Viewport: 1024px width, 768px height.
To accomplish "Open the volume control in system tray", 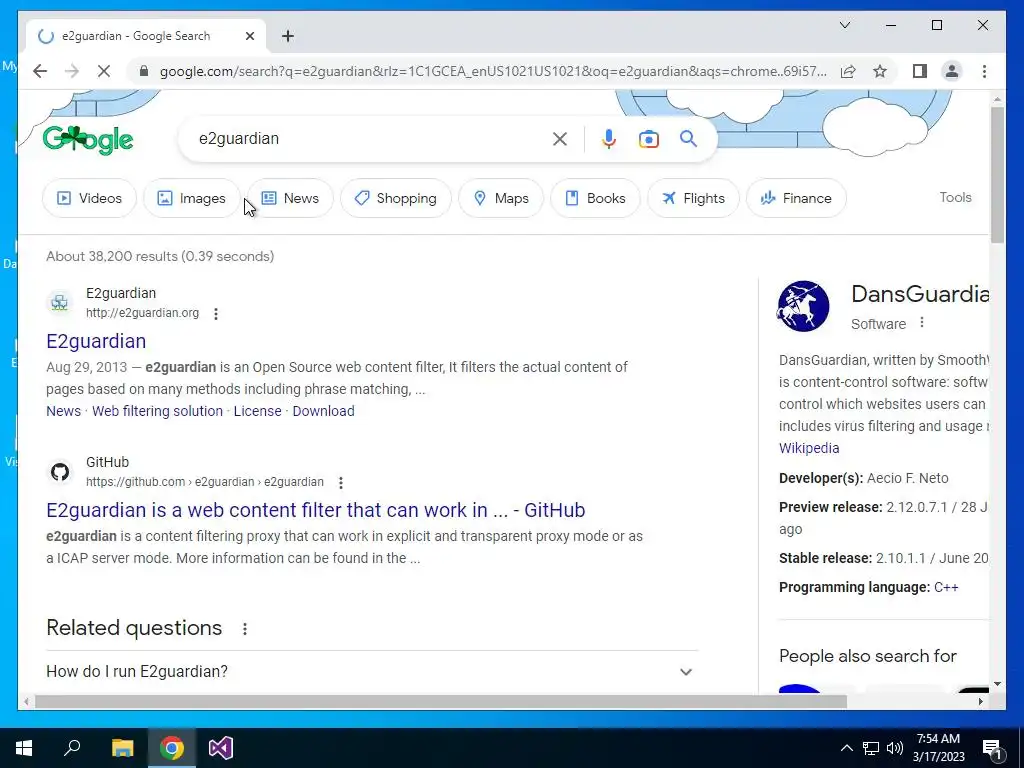I will pyautogui.click(x=894, y=748).
